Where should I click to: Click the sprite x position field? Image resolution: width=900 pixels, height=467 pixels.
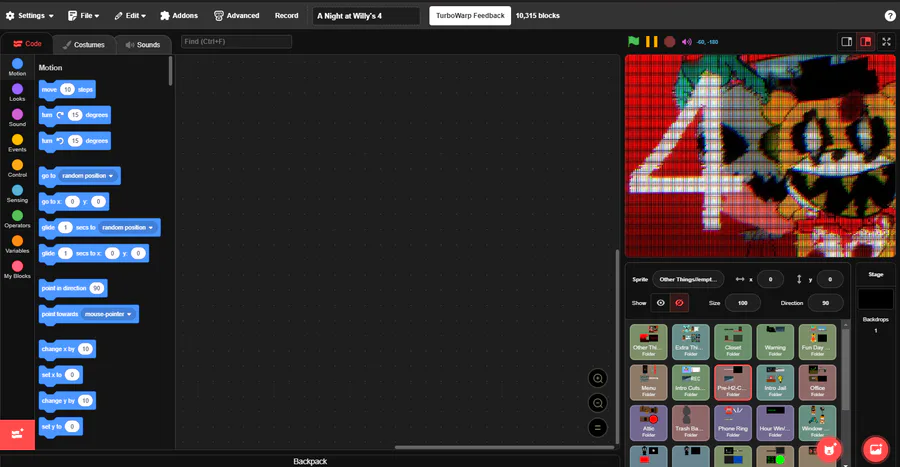pyautogui.click(x=770, y=279)
